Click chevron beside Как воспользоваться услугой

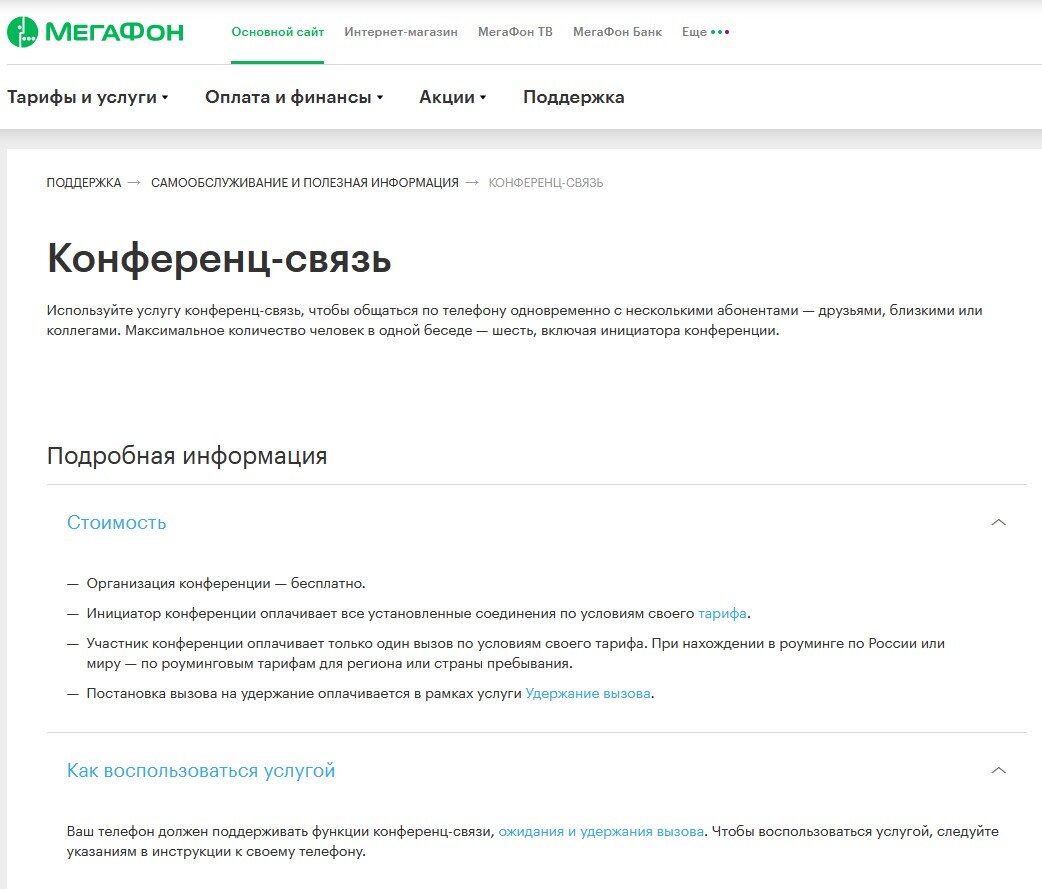tap(998, 770)
